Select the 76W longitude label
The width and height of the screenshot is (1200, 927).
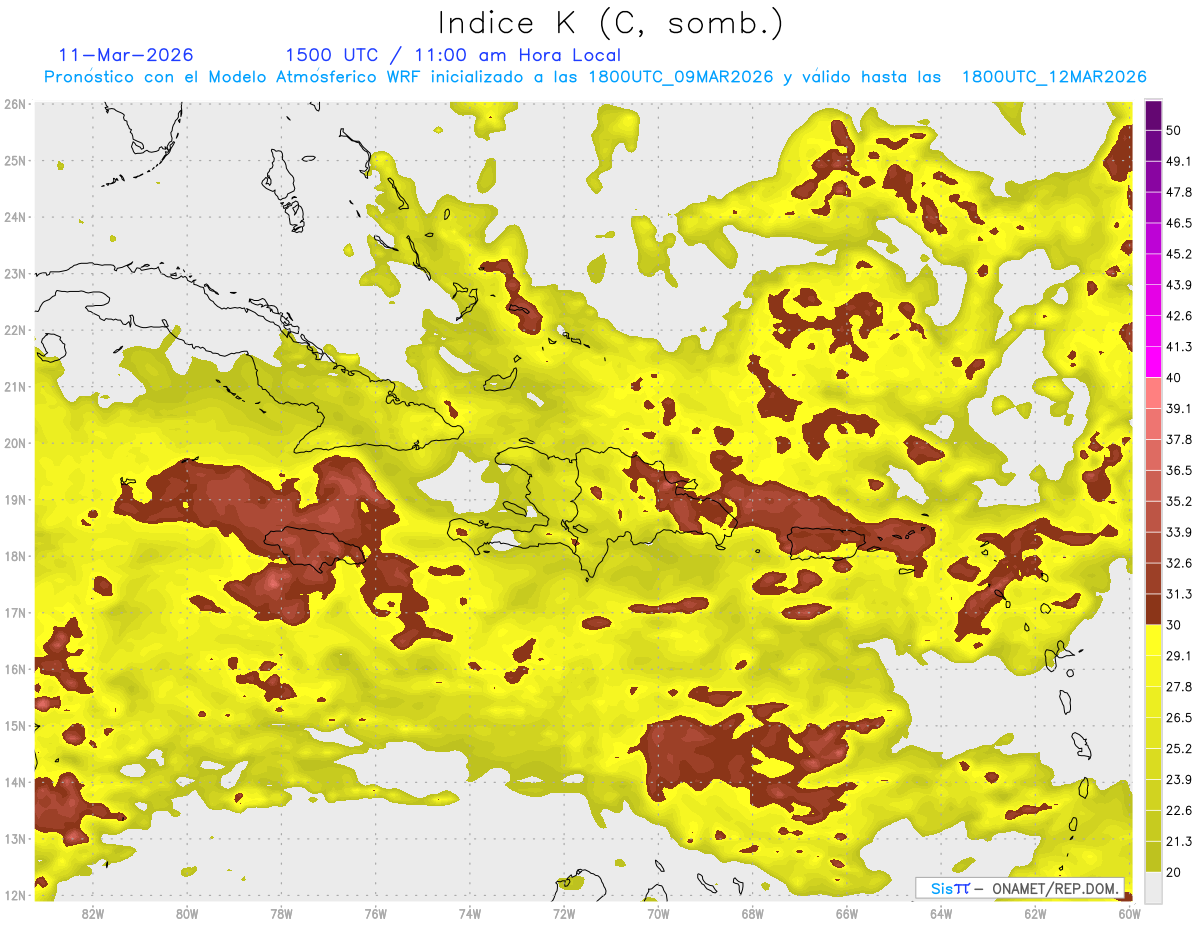pos(375,913)
